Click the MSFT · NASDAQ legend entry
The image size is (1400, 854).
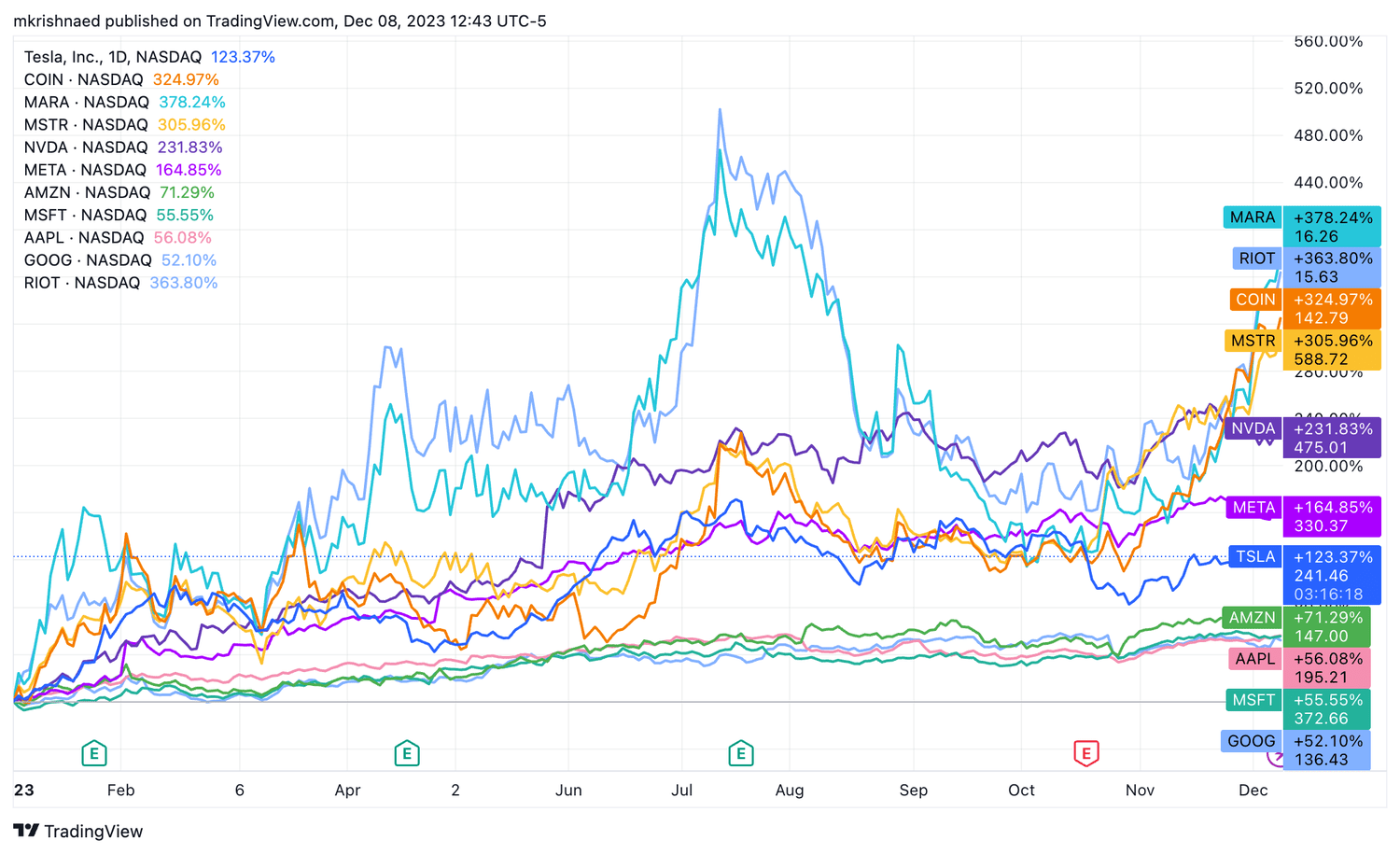[x=86, y=215]
